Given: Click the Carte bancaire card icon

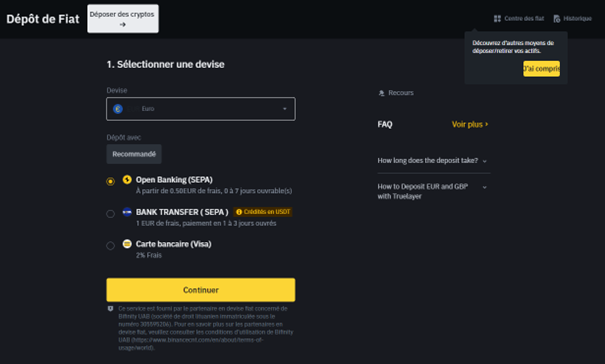Looking at the screenshot, I should tap(127, 244).
